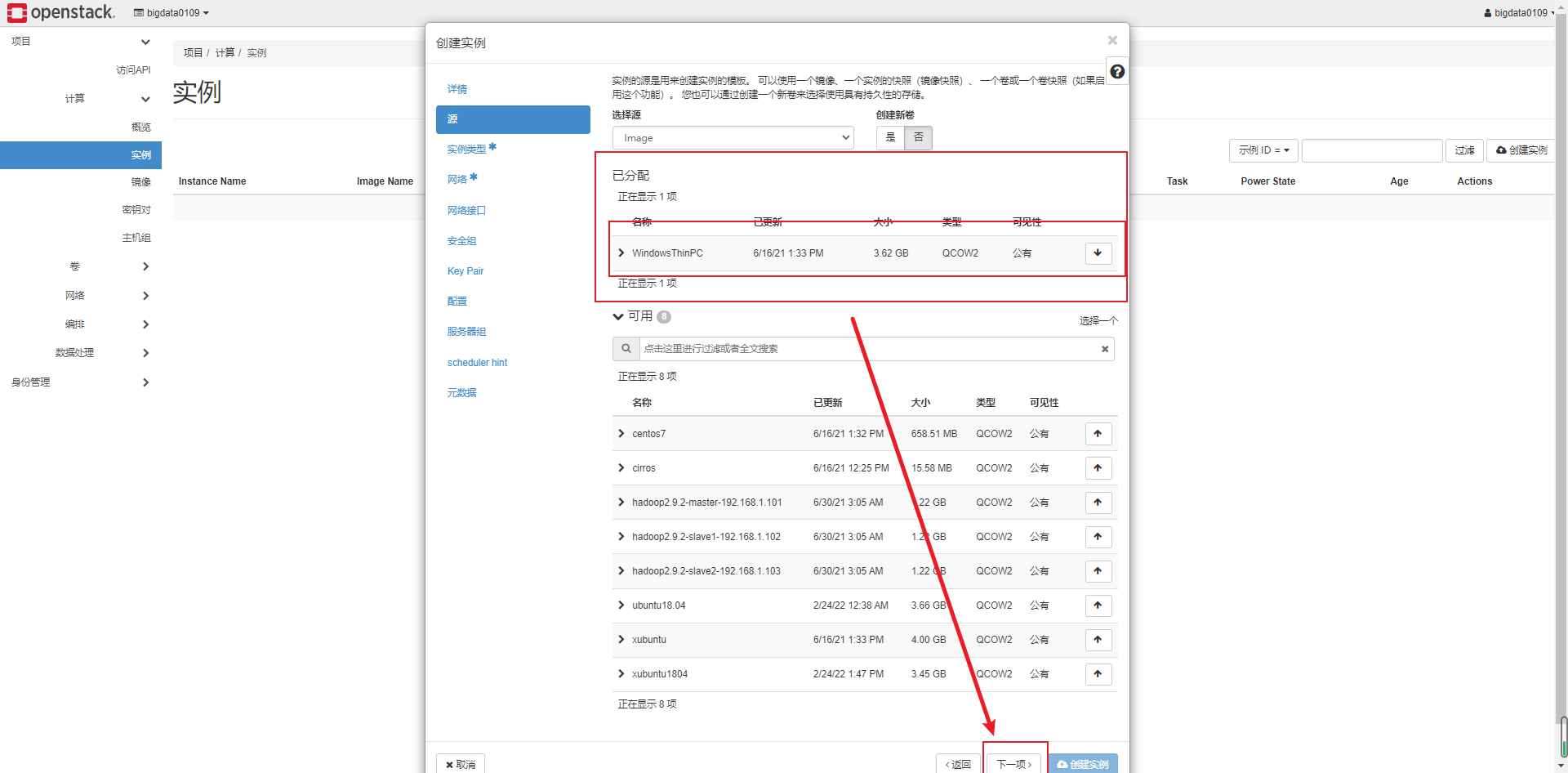Remove WindowsThinPC with the down arrow
The image size is (1568, 773).
tap(1098, 253)
